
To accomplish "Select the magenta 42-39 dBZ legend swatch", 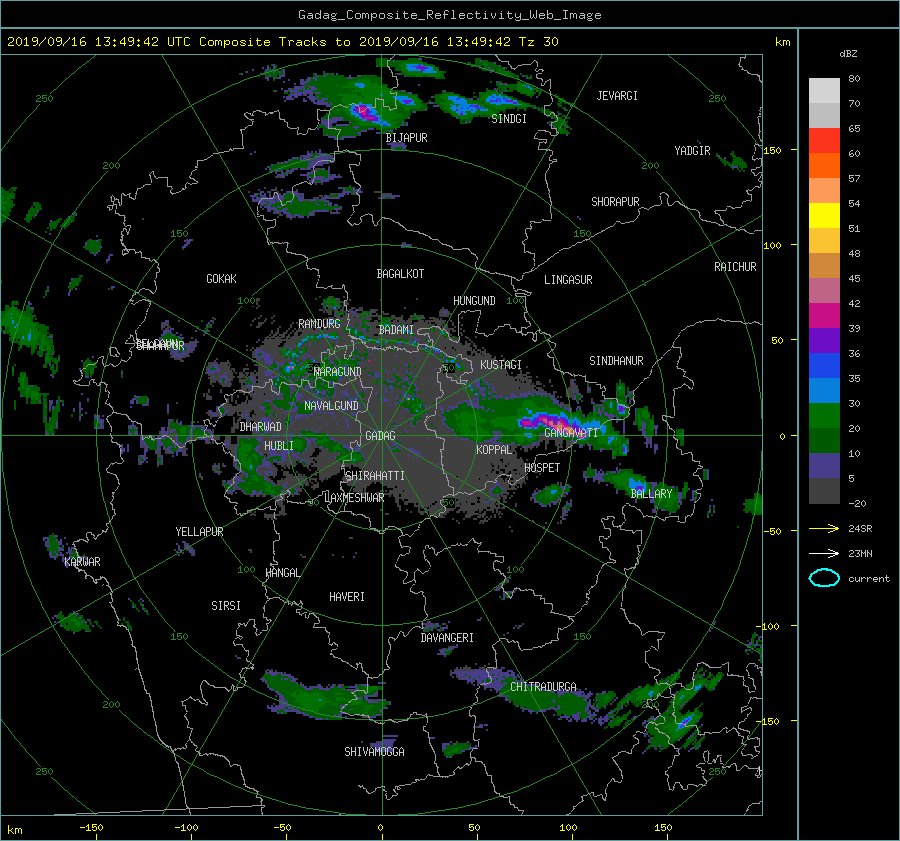I will pyautogui.click(x=824, y=316).
